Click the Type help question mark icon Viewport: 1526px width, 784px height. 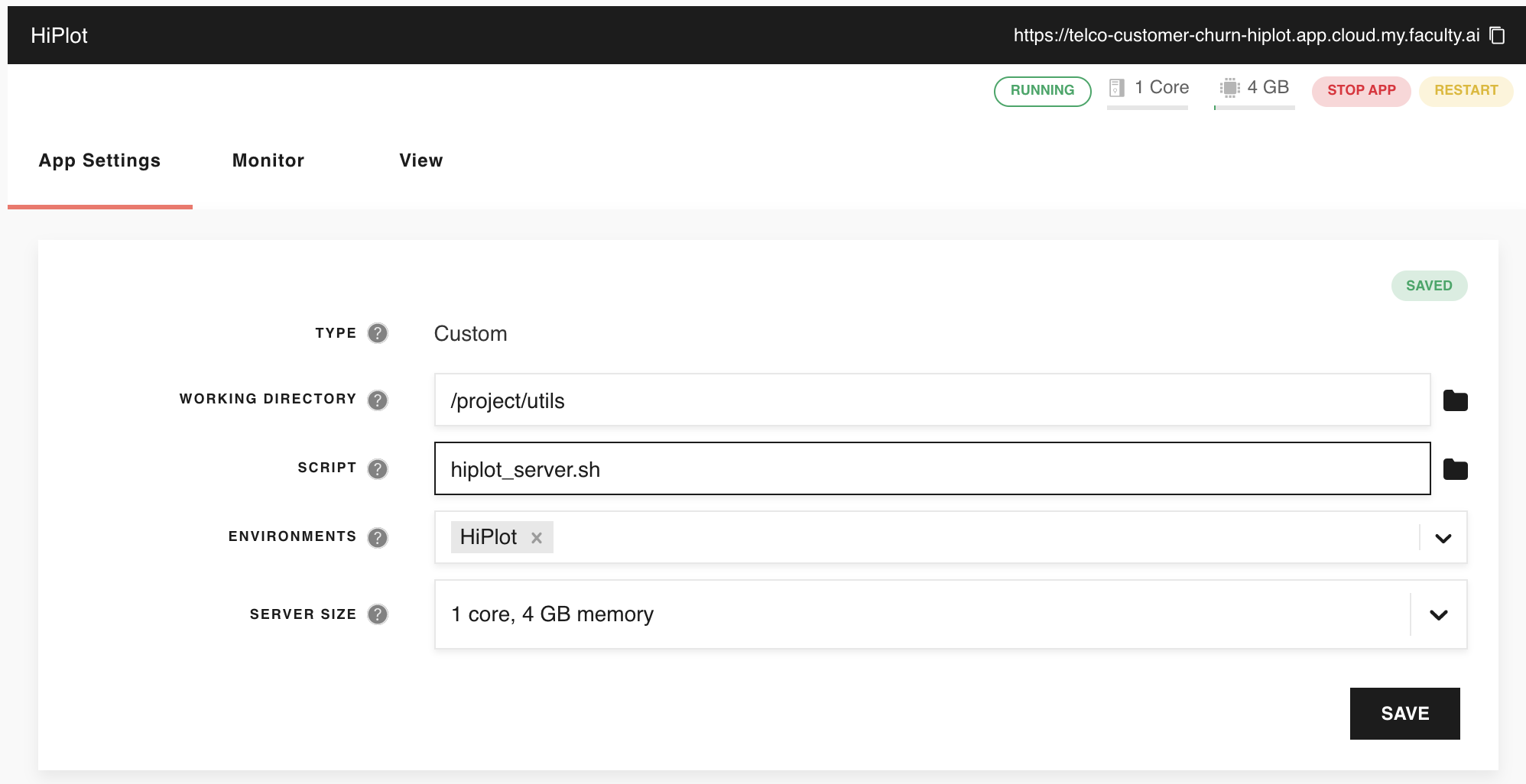pos(378,333)
